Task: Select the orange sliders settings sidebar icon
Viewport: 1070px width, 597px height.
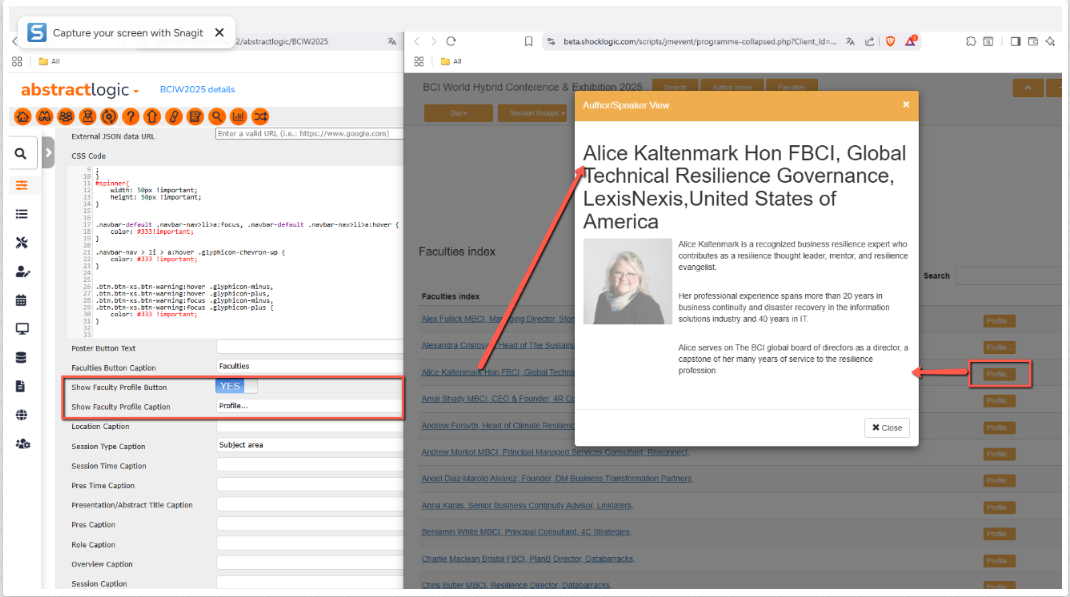Action: click(22, 185)
